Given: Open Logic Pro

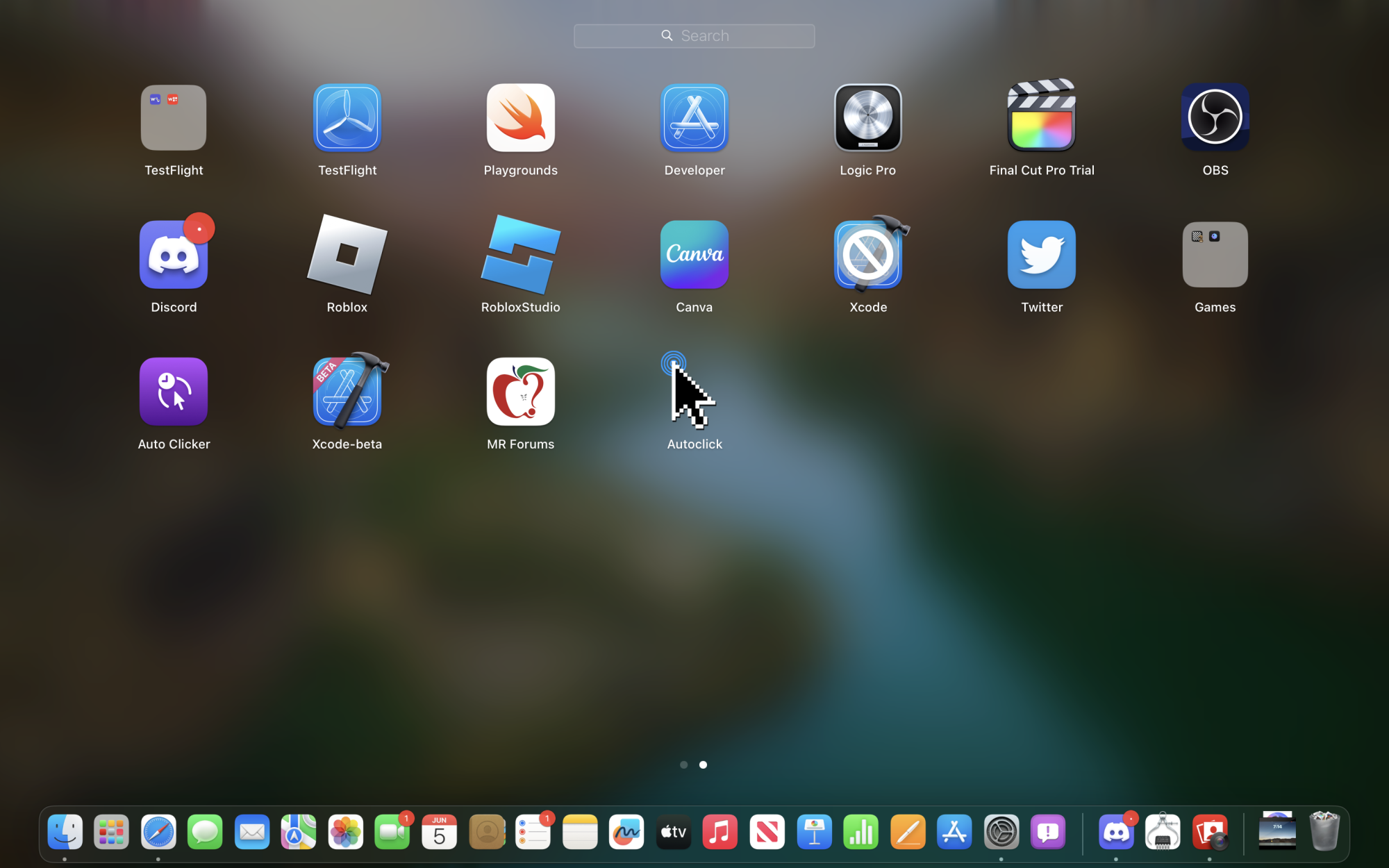Looking at the screenshot, I should 868,117.
